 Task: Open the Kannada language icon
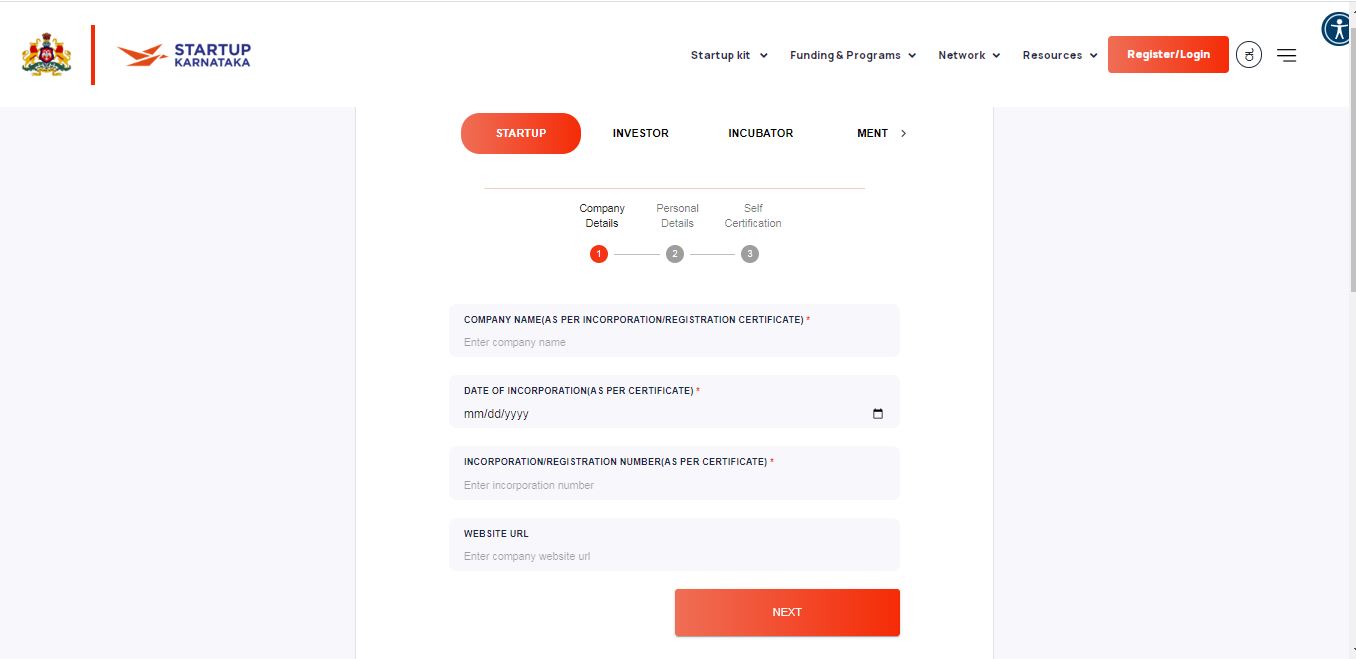pyautogui.click(x=1248, y=54)
